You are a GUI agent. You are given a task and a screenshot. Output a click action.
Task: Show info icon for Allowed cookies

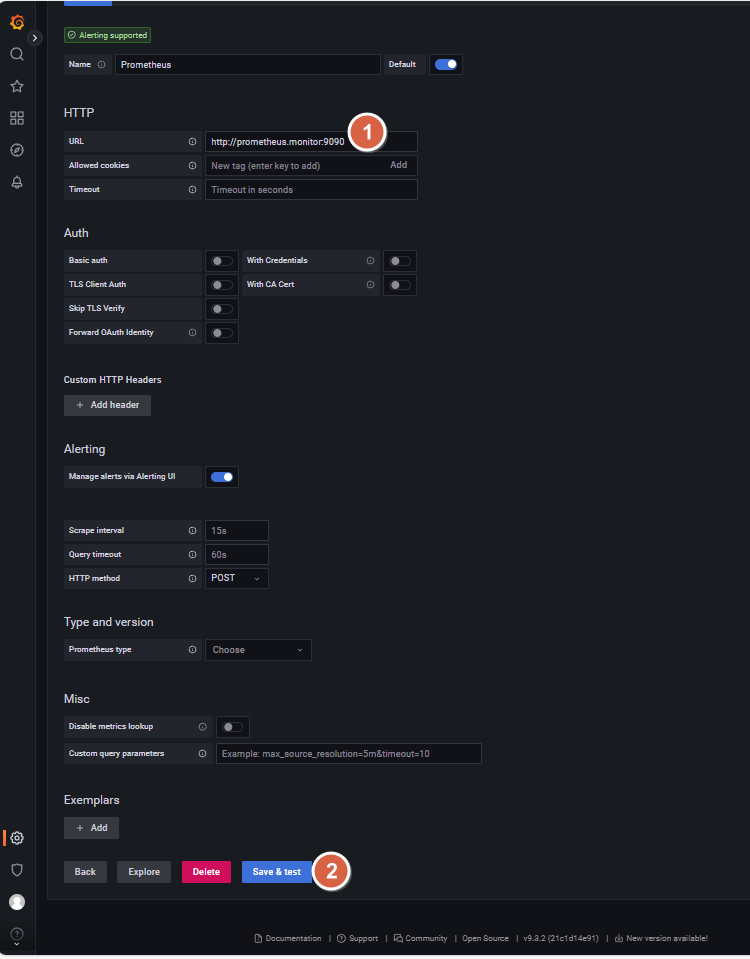tap(193, 166)
